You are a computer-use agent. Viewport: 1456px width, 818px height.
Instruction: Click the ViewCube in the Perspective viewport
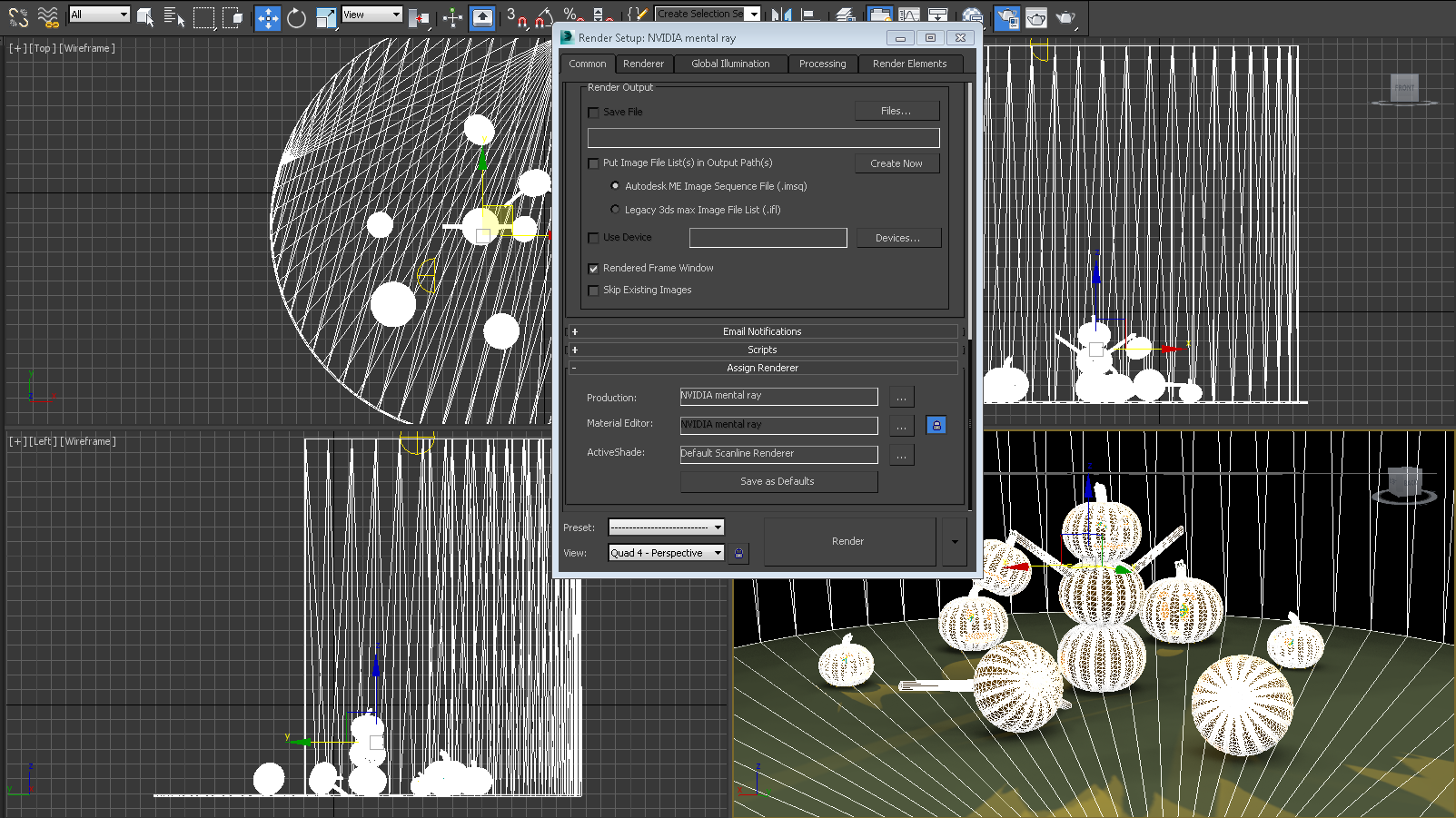1404,482
